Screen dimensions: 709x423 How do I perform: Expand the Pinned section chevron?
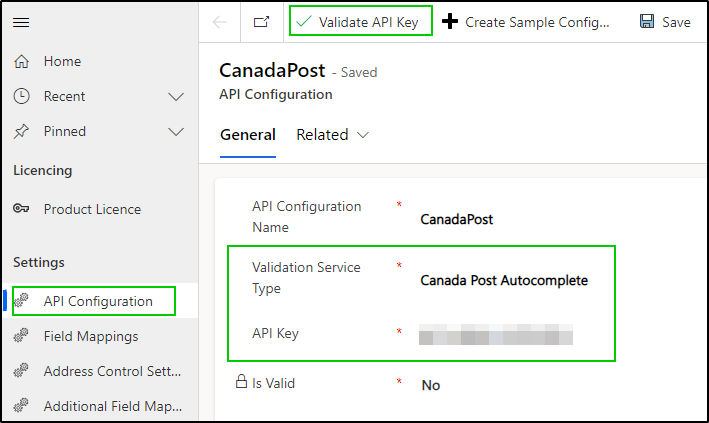(x=176, y=132)
